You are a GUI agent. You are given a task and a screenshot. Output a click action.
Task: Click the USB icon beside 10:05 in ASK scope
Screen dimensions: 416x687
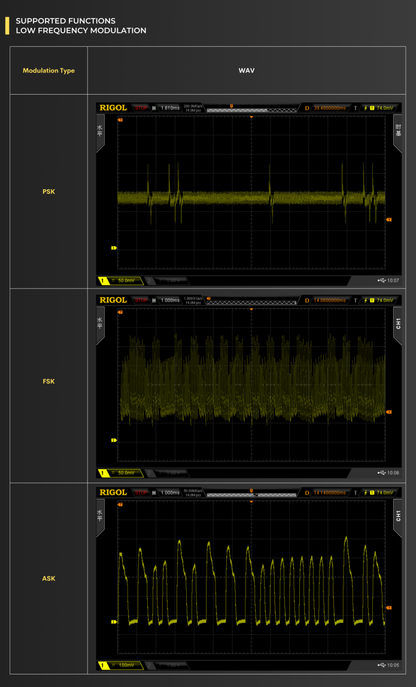coord(381,665)
